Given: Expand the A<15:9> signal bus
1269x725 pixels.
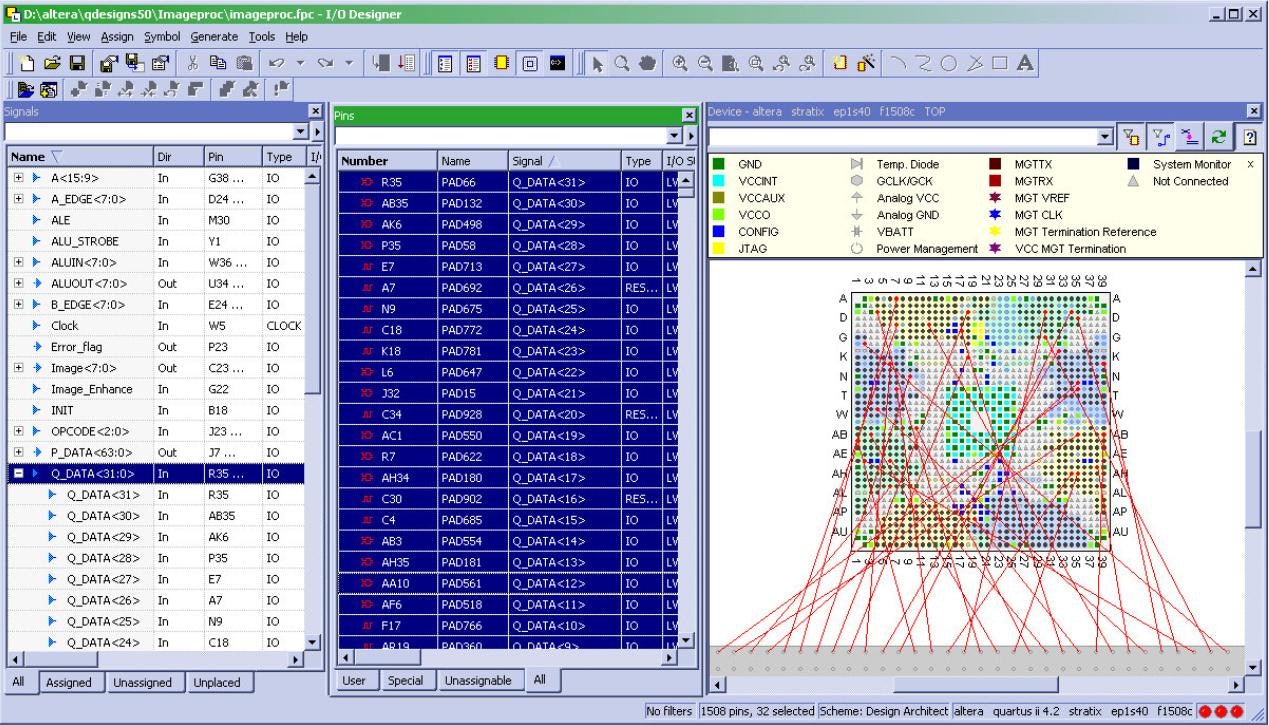Looking at the screenshot, I should [x=18, y=177].
